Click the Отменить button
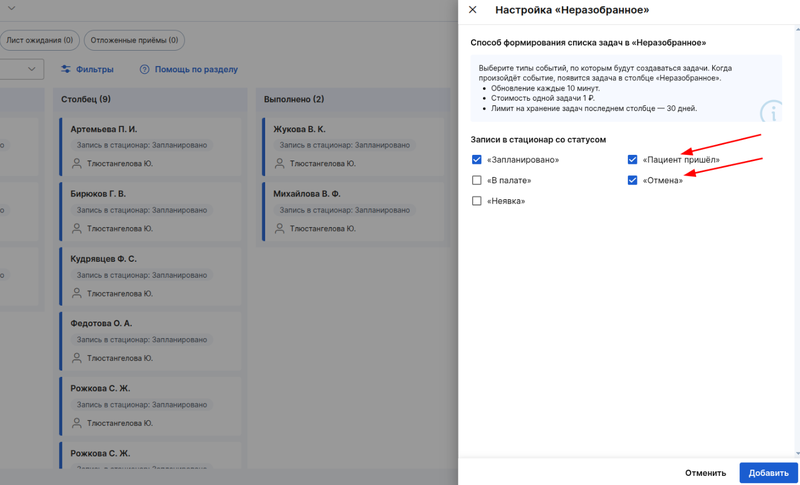 705,473
